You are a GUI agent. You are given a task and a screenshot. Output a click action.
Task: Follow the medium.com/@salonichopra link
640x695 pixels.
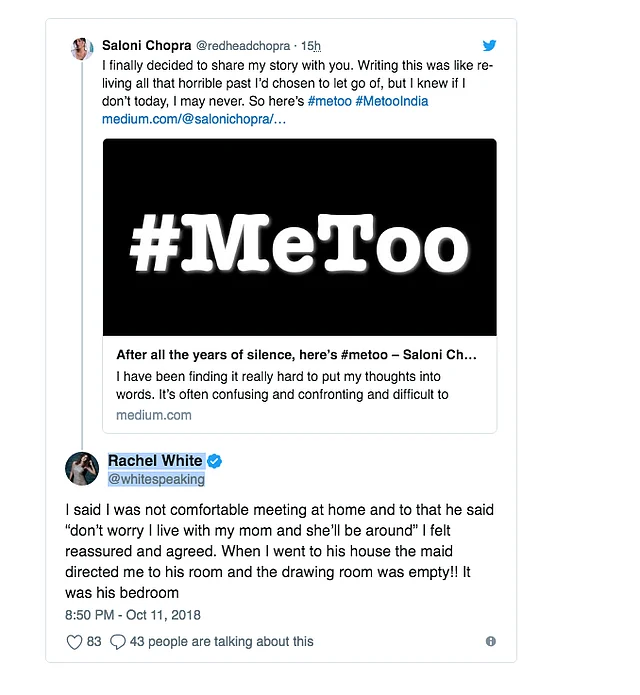194,119
